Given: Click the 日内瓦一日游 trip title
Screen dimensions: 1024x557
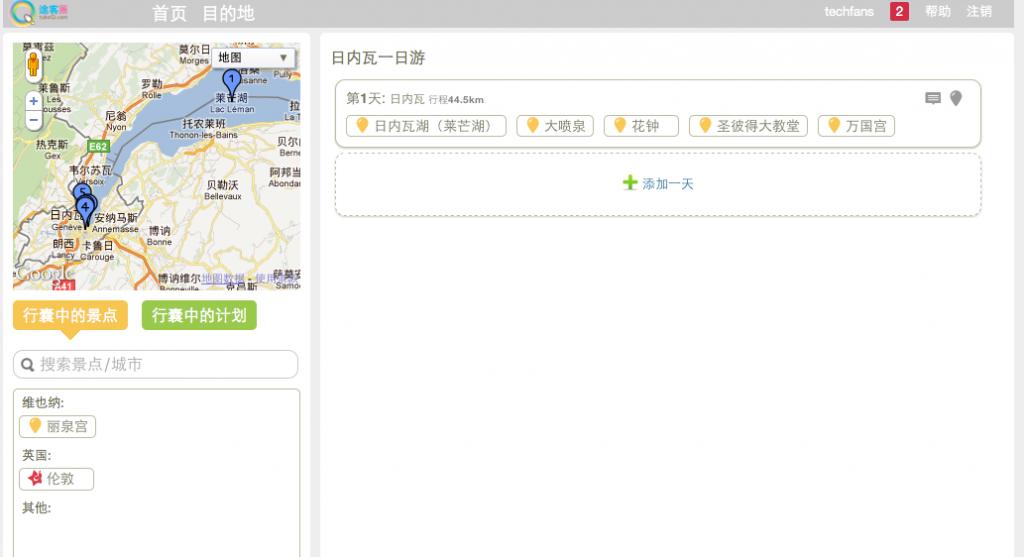Looking at the screenshot, I should click(379, 58).
